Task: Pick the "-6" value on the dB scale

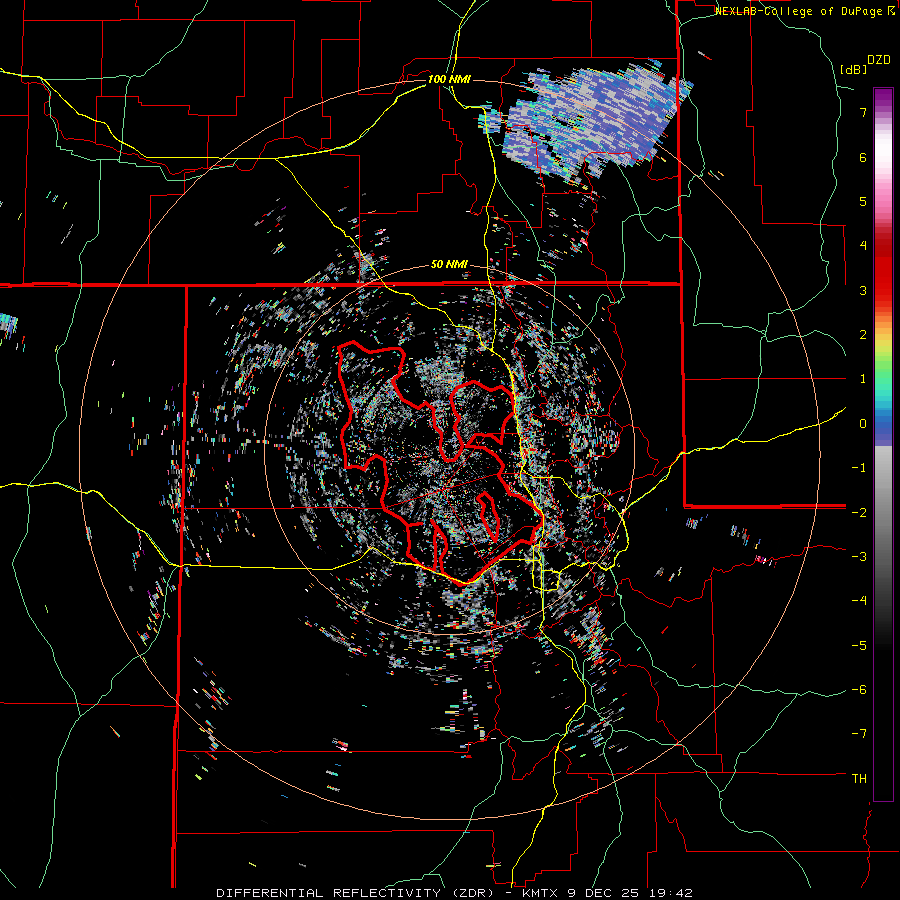Action: click(859, 689)
